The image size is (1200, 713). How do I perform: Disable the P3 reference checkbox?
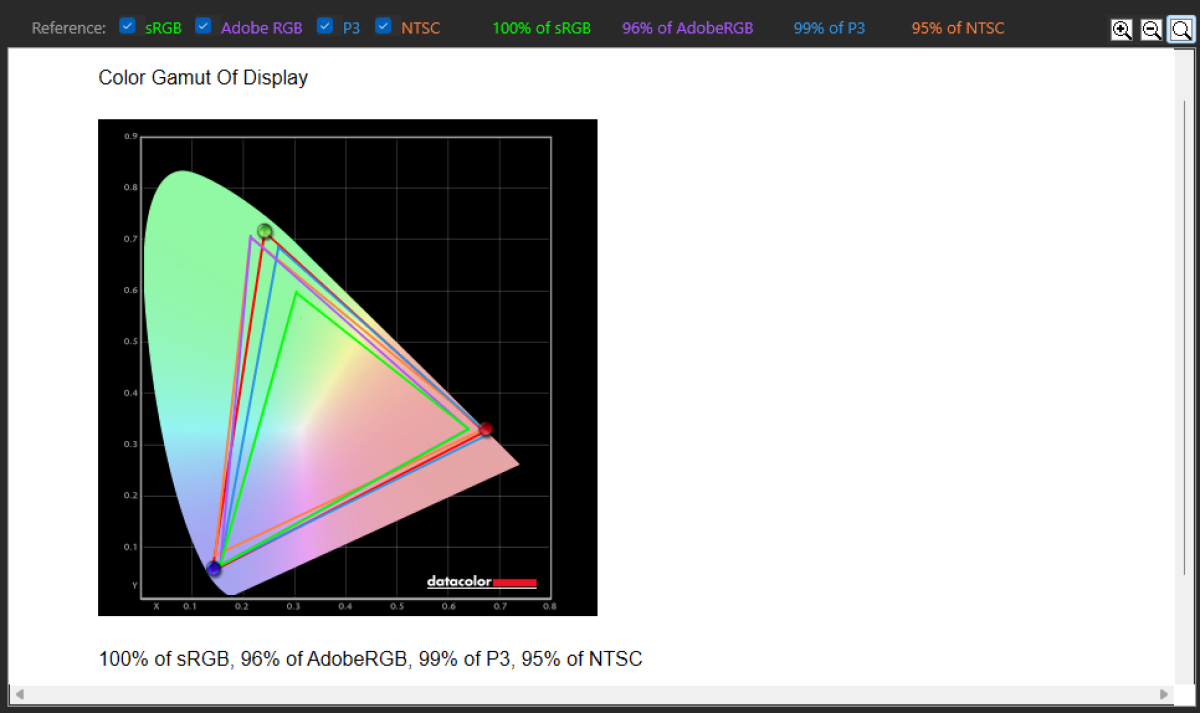[x=325, y=27]
